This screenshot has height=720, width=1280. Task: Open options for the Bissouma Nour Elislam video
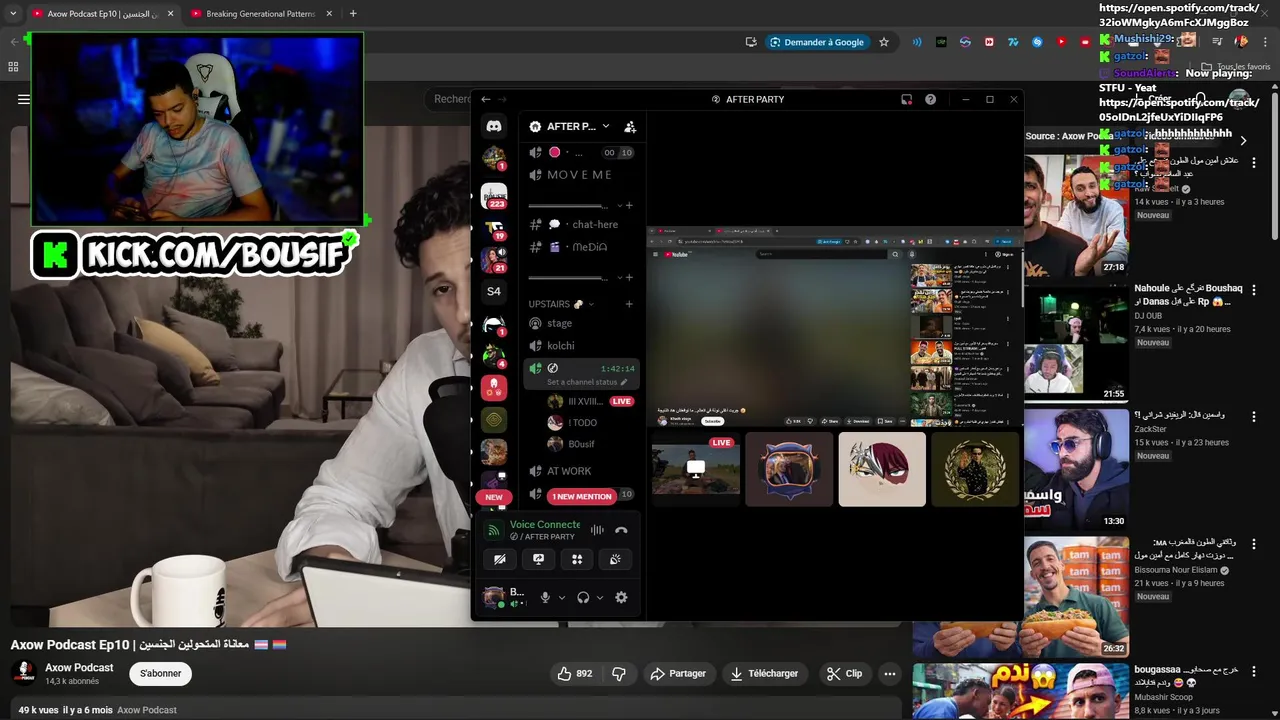pos(1253,544)
